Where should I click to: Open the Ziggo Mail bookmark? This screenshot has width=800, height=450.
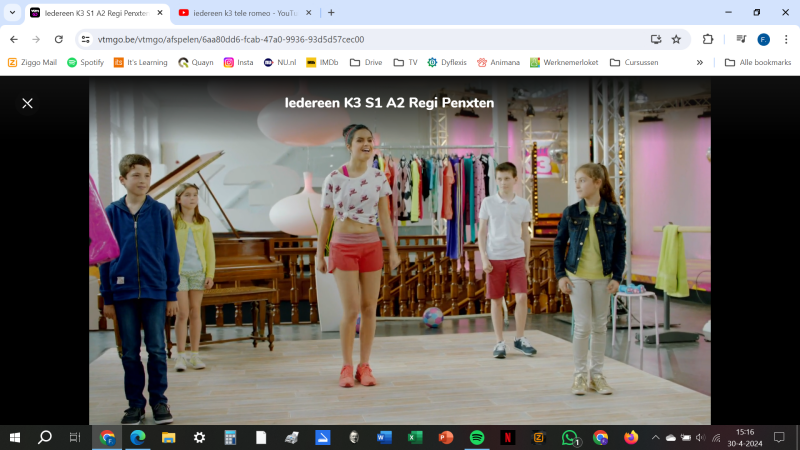point(32,62)
